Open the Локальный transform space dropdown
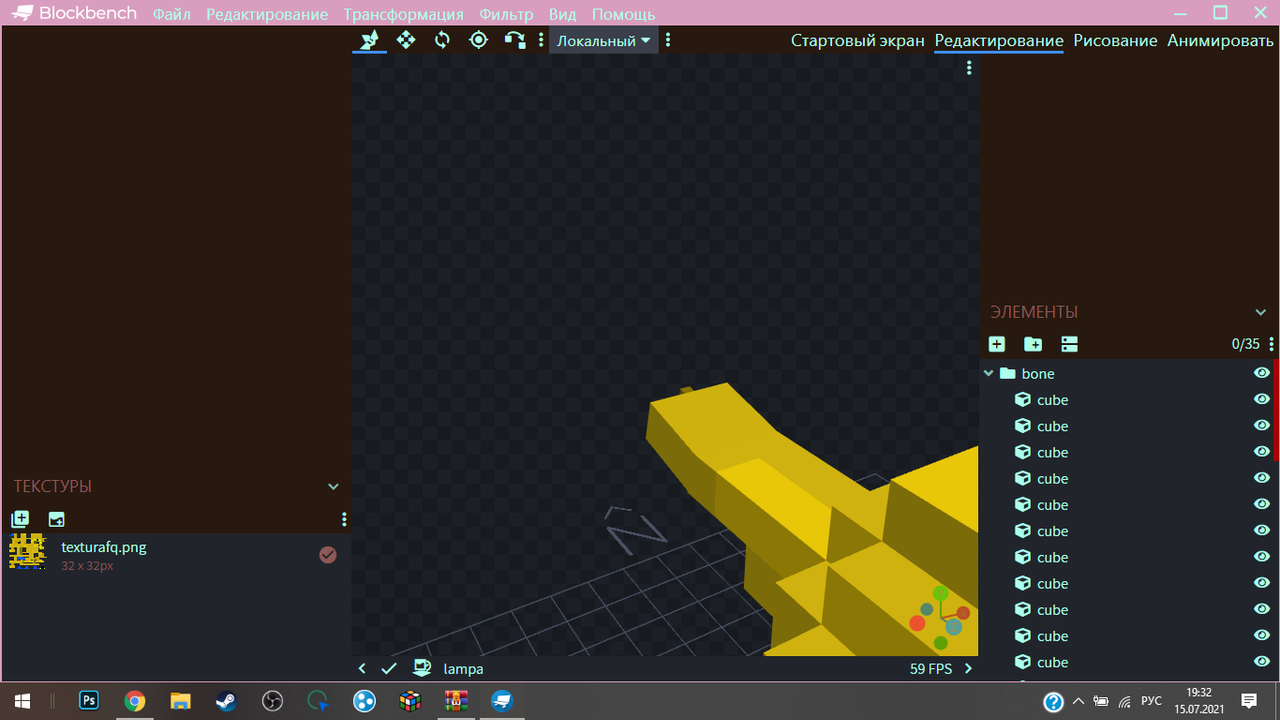The image size is (1280, 720). (x=603, y=41)
